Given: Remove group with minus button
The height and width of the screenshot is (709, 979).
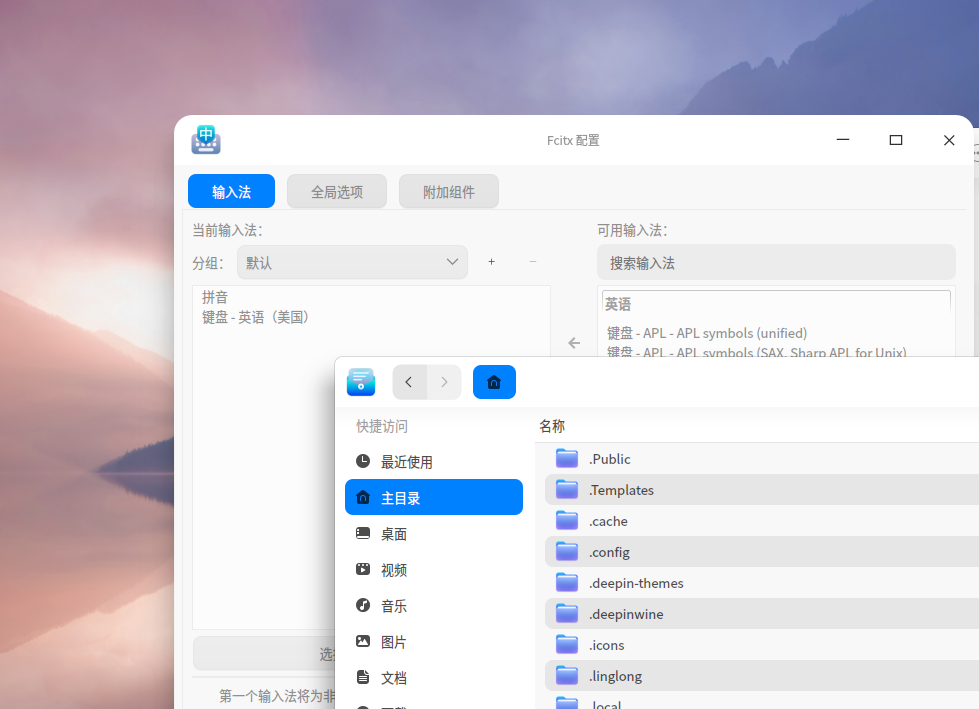Looking at the screenshot, I should tap(533, 262).
